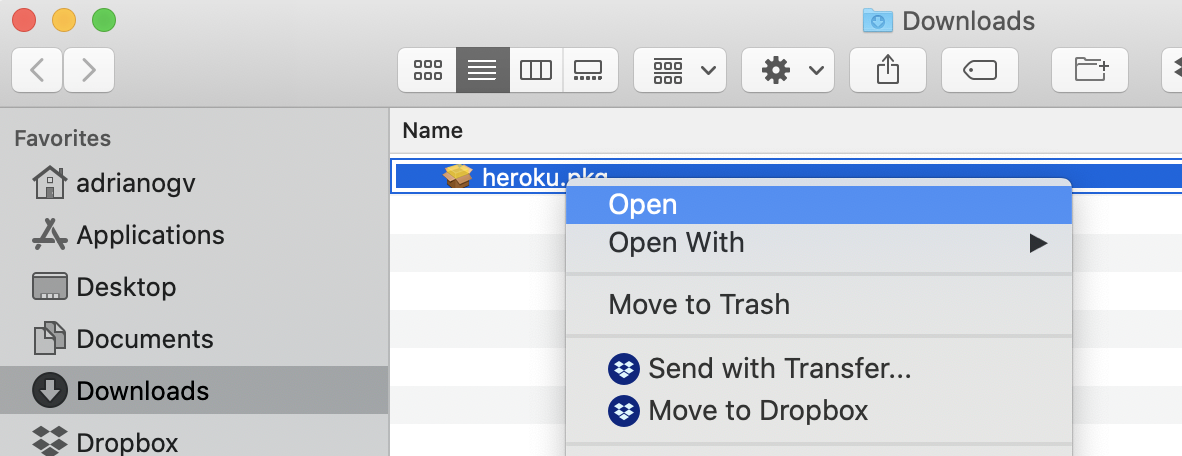Choose Move to Trash

click(818, 305)
